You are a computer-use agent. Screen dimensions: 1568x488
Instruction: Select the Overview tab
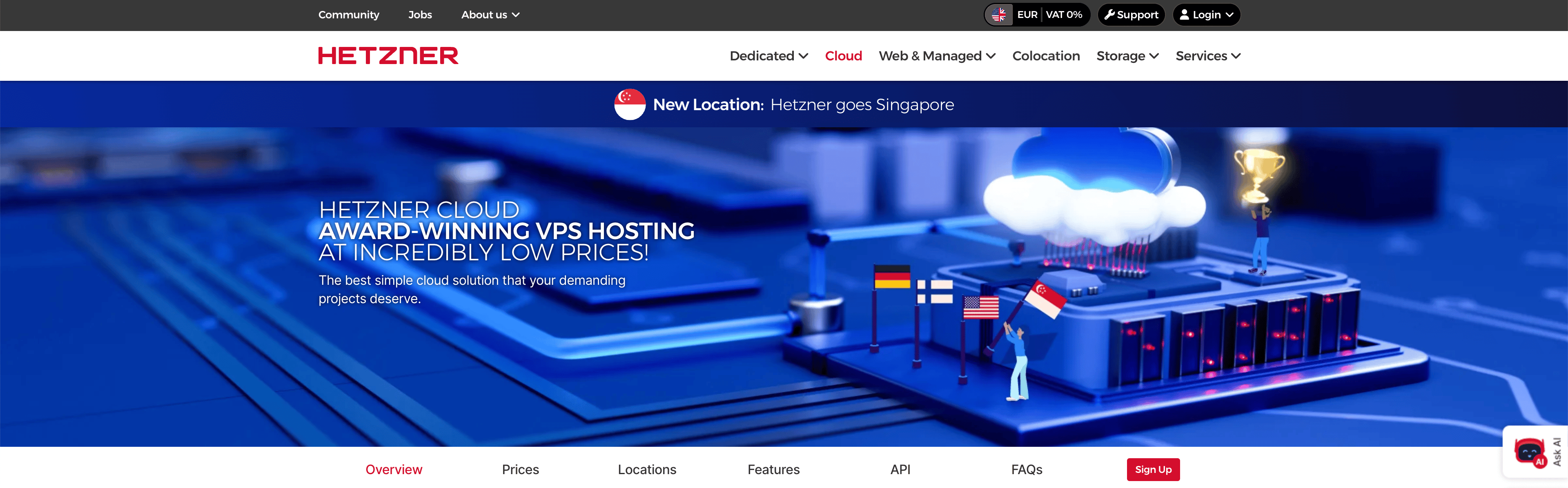click(394, 470)
